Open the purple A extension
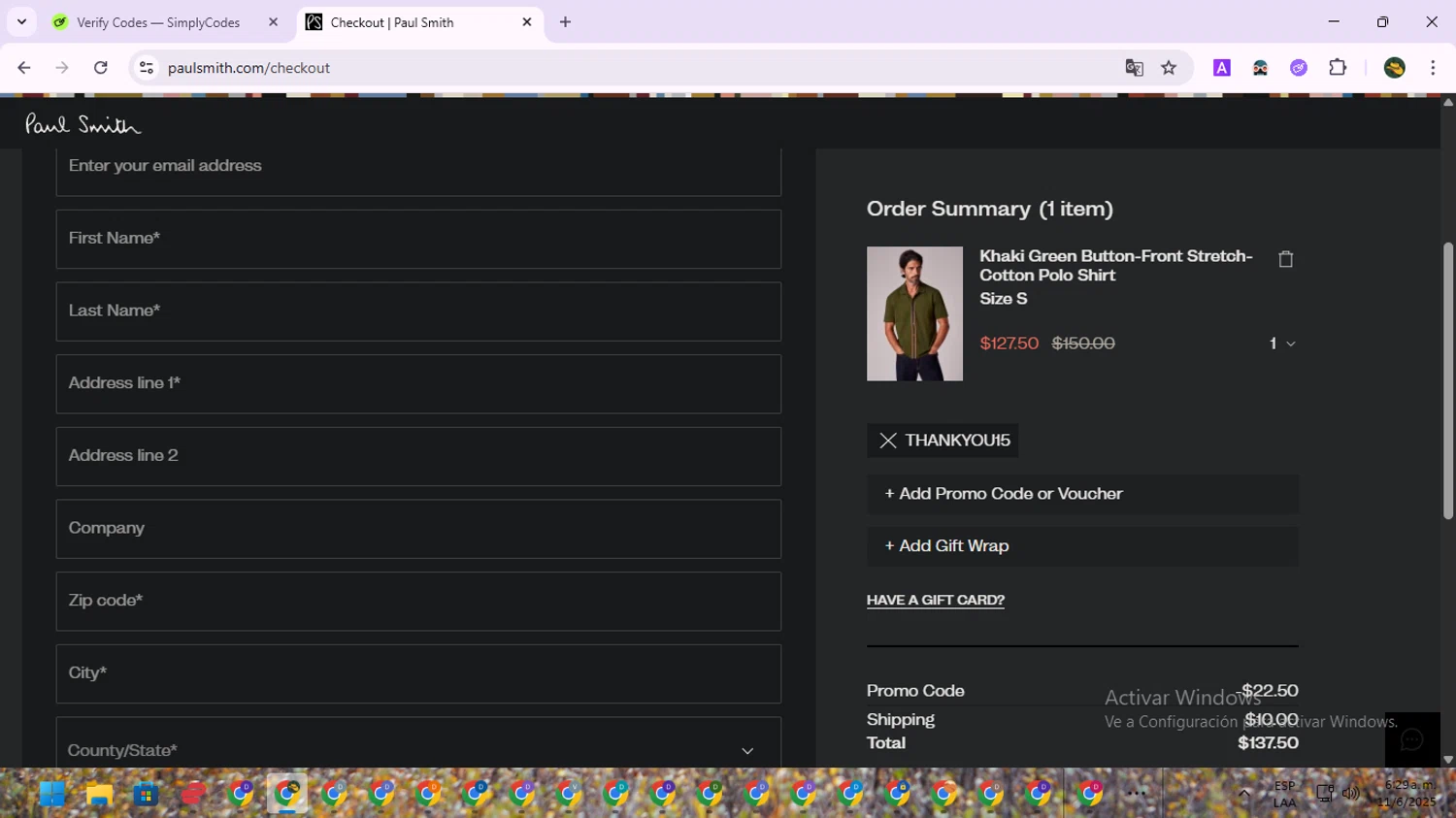Screen dimensions: 1456x818 pos(1222,68)
